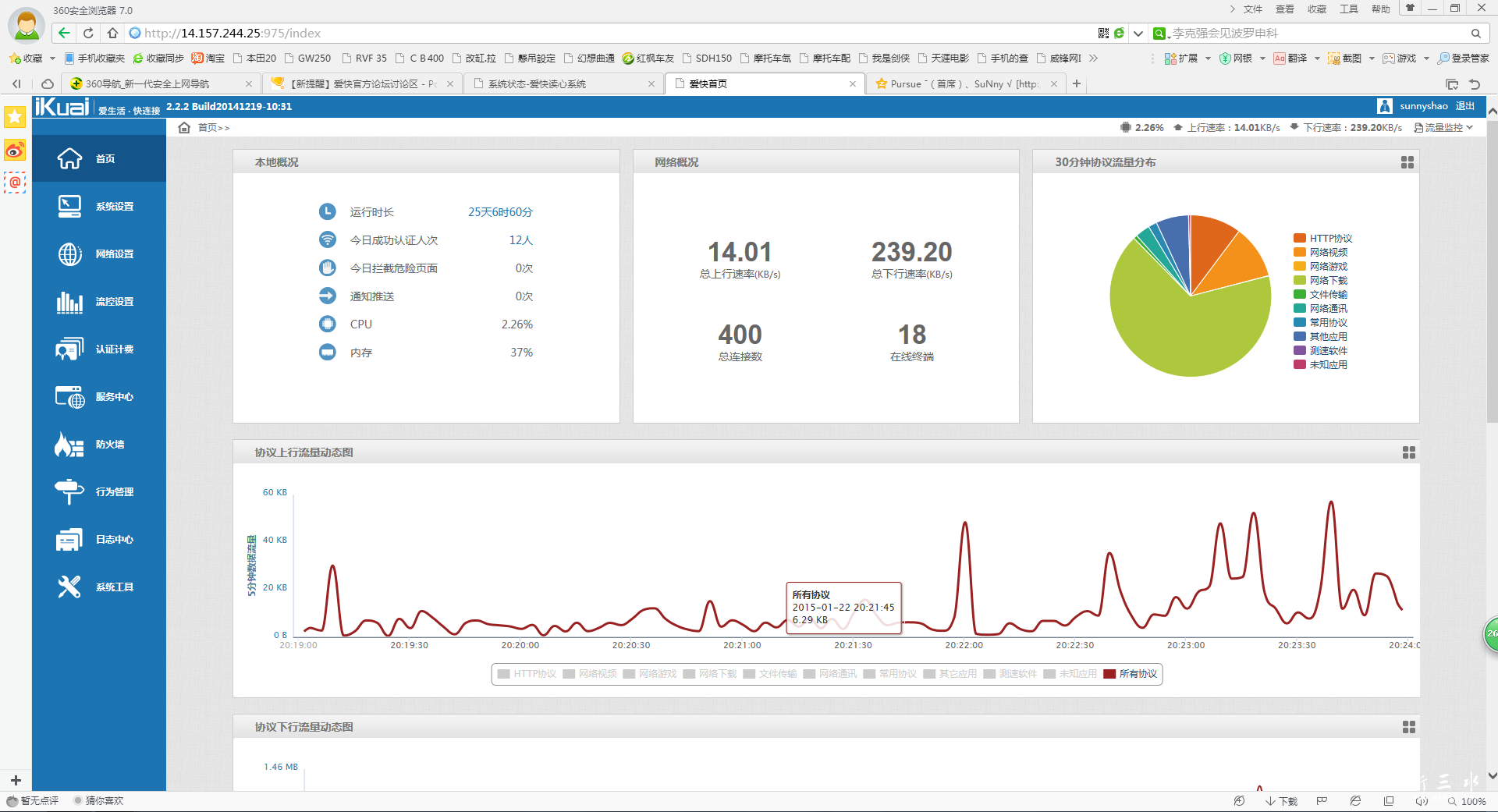Expand the 流量监控 dropdown
The width and height of the screenshot is (1498, 812).
pos(1443,127)
